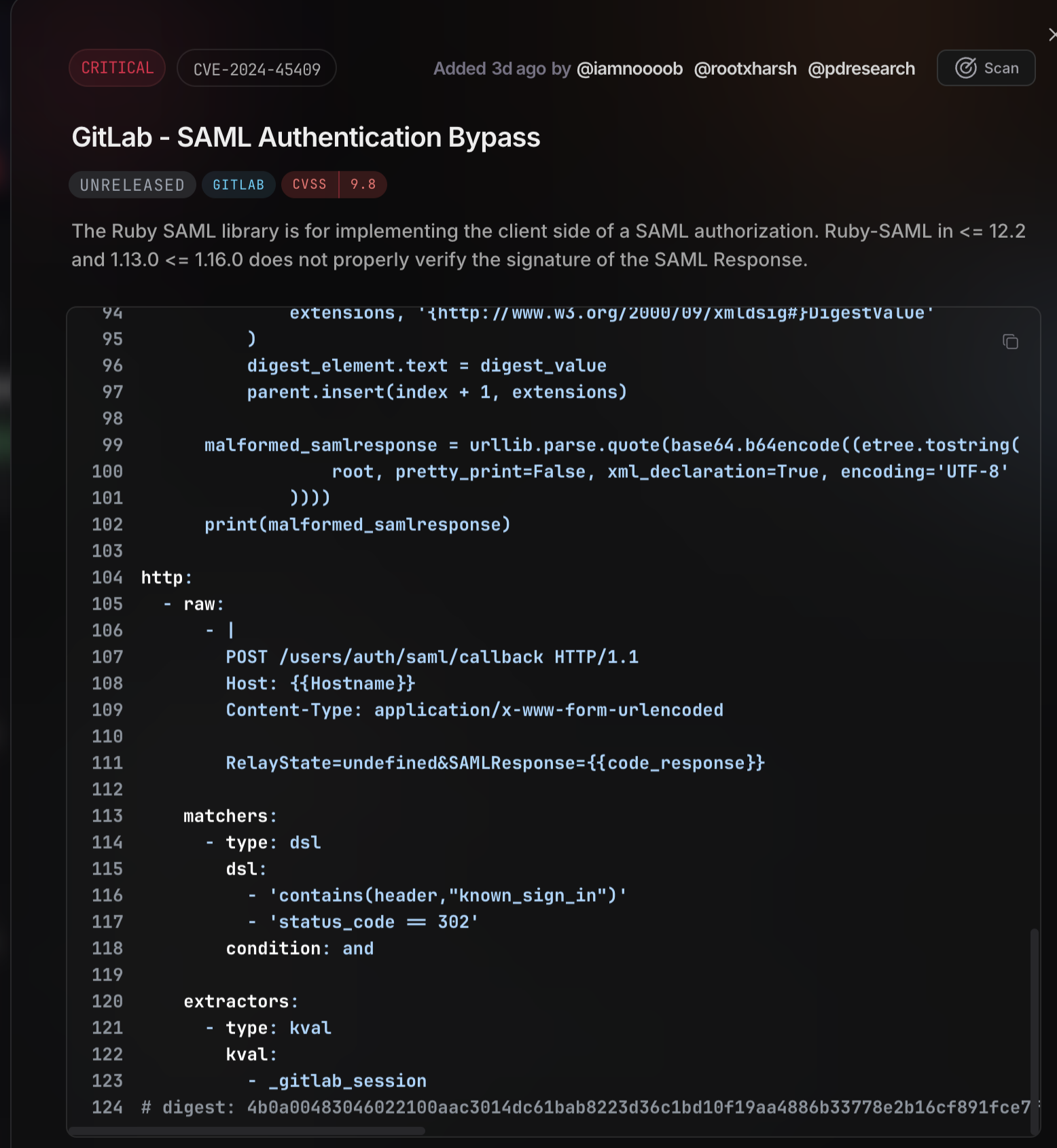Click the line POST /users/auth/saml/callback HTTP/1.1

click(x=432, y=657)
